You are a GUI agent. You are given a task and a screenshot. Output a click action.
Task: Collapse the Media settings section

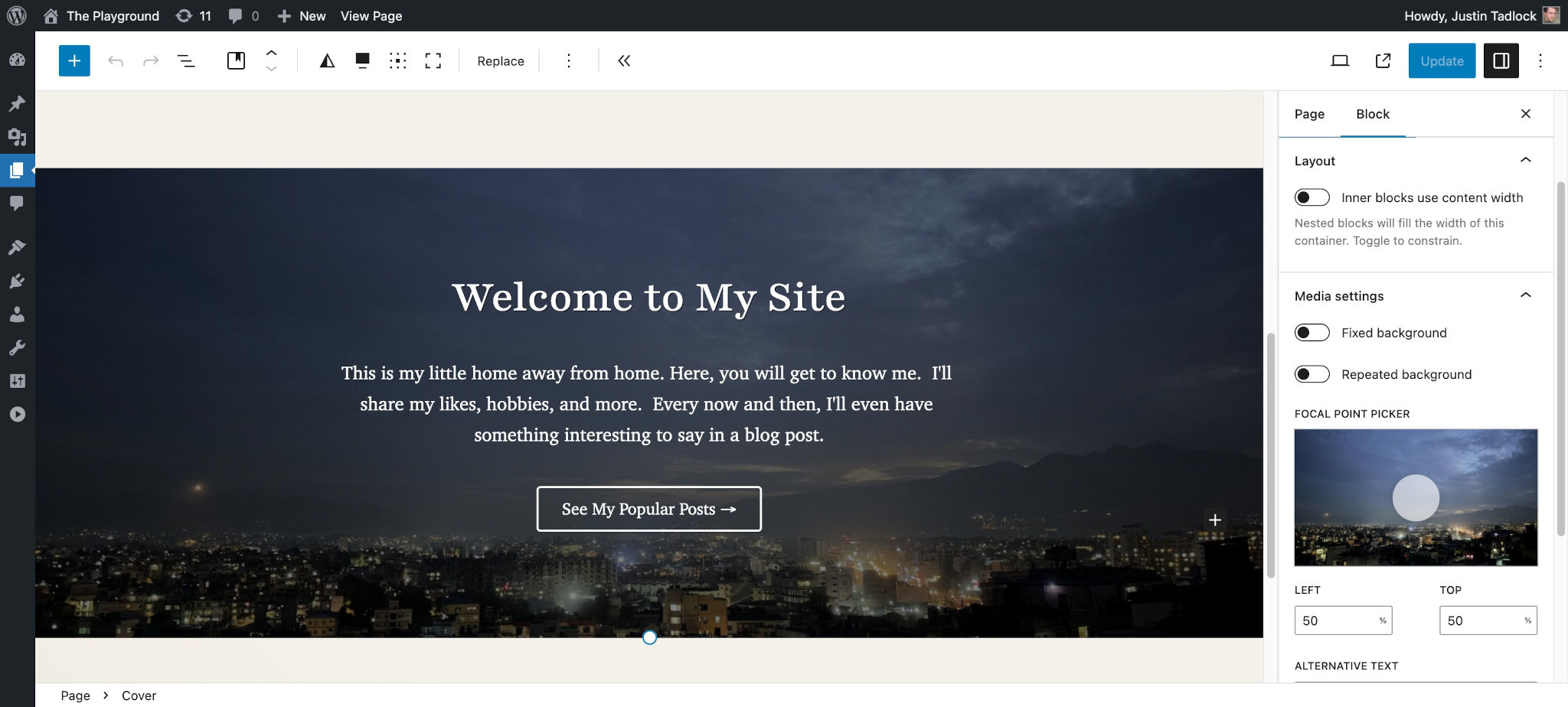point(1526,295)
